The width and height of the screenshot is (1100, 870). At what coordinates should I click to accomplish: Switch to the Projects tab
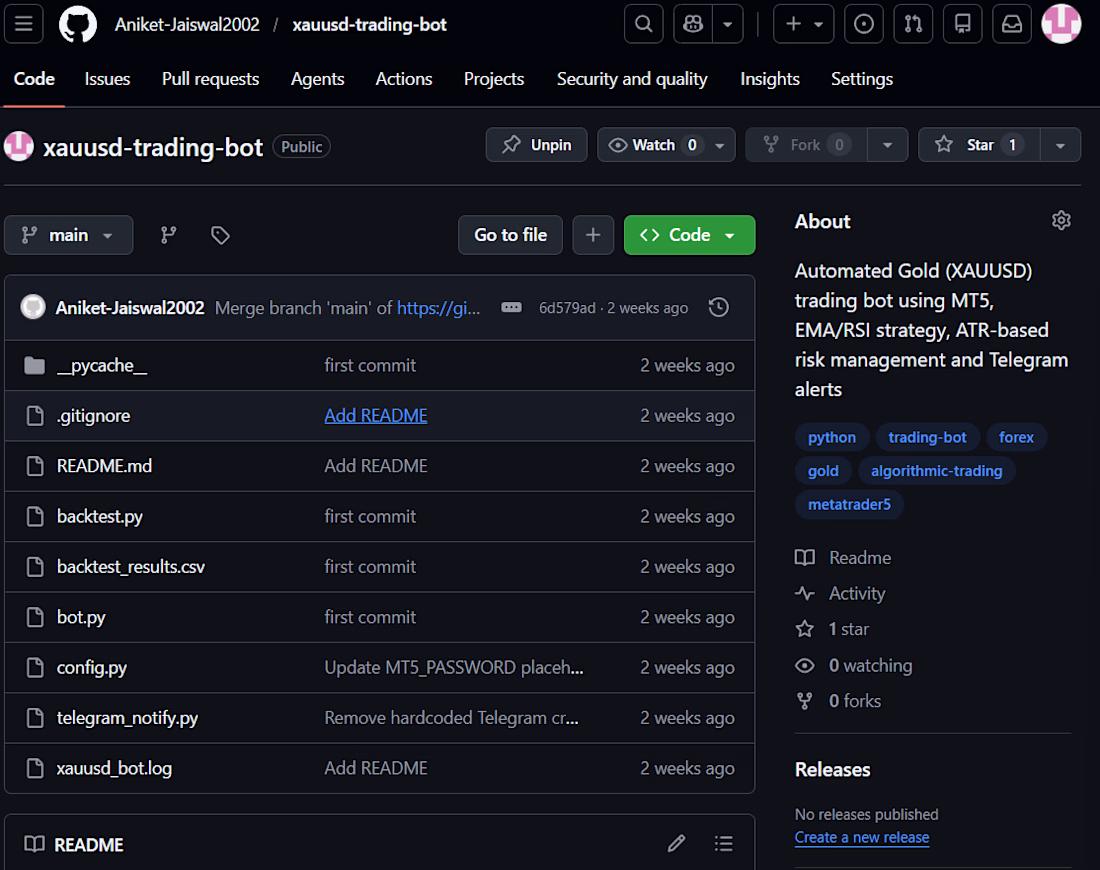point(494,79)
